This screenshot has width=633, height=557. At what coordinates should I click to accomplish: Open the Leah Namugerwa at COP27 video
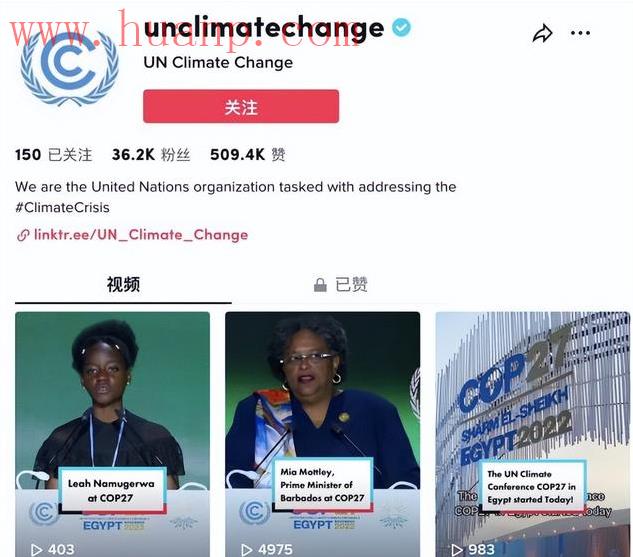click(112, 434)
